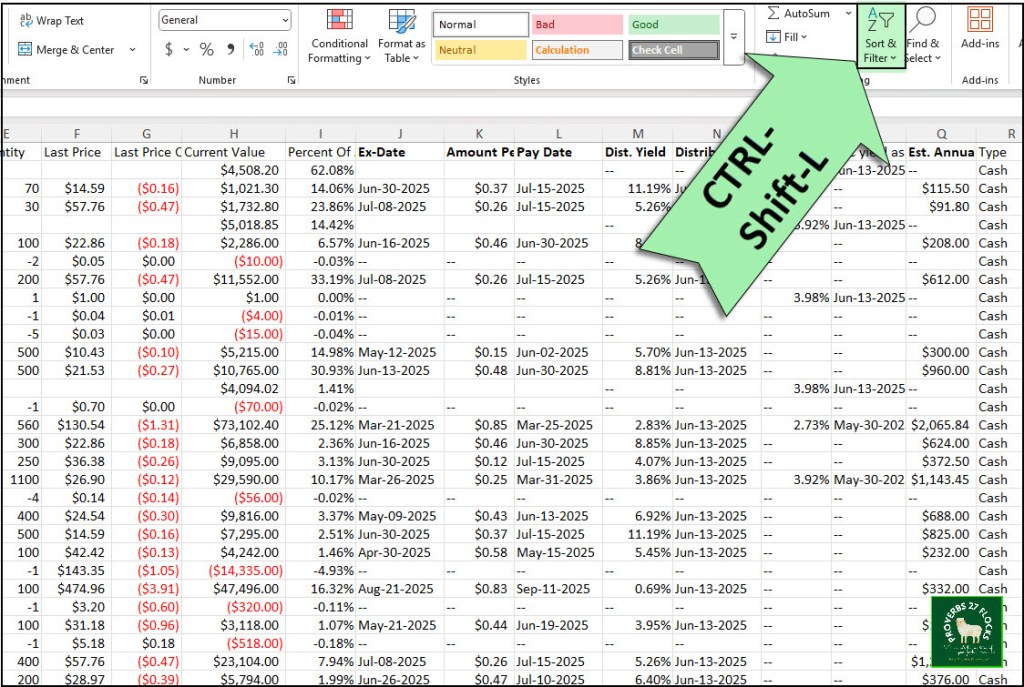Apply Comma Style number format
This screenshot has width=1024, height=687.
(230, 50)
